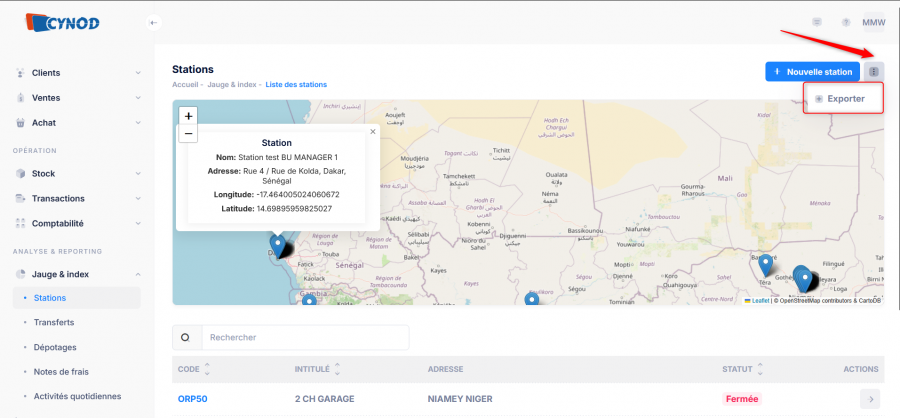The image size is (900, 418).
Task: Open the help question mark icon
Action: pyautogui.click(x=846, y=22)
